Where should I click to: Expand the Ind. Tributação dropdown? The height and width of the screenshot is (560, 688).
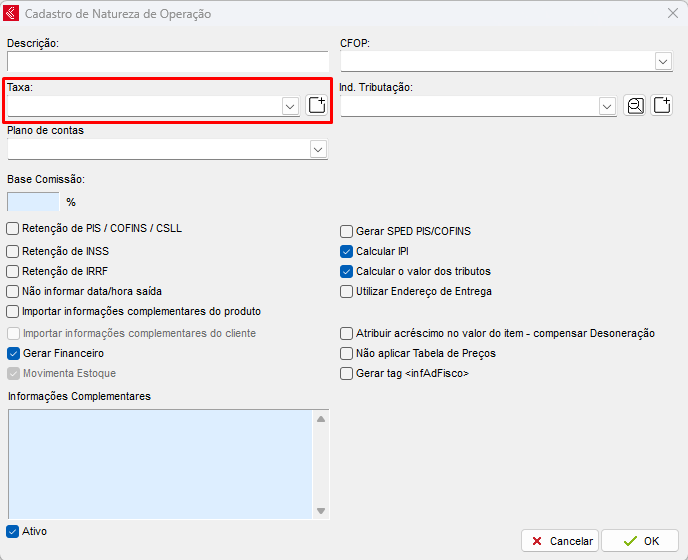click(607, 106)
